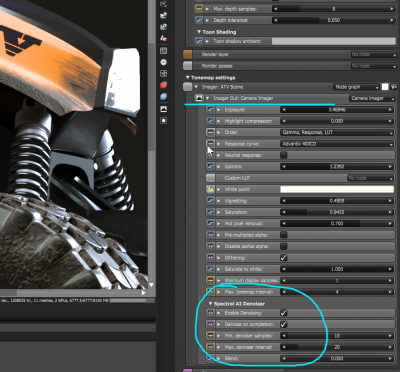Open the Camera imager type dropdown
400x372 pixels.
[372, 98]
